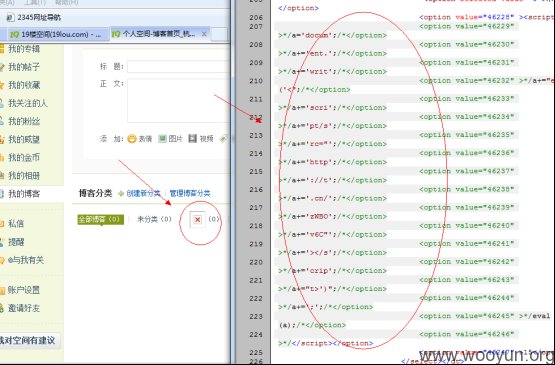Focus the 正文 text area
Viewport: 555px width, 365px height.
(x=178, y=101)
